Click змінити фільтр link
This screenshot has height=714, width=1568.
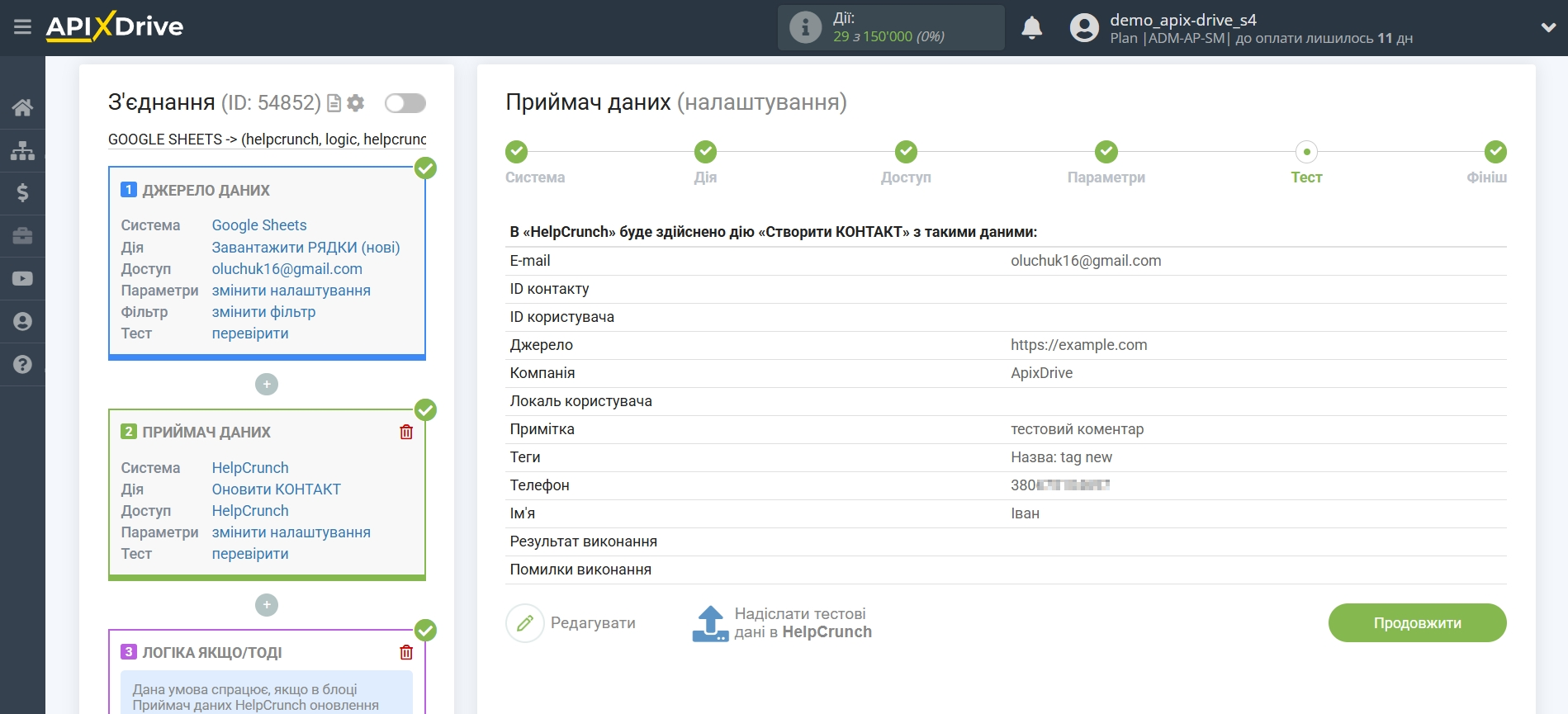263,312
